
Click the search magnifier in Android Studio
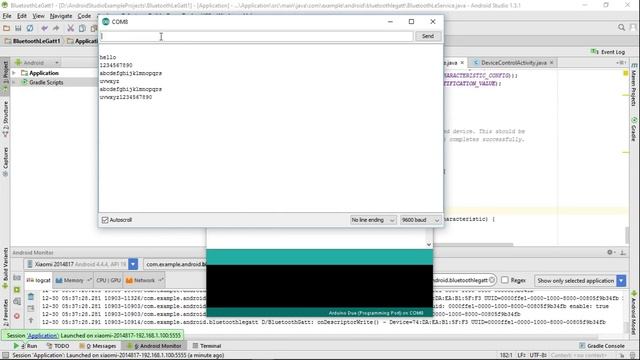point(621,27)
